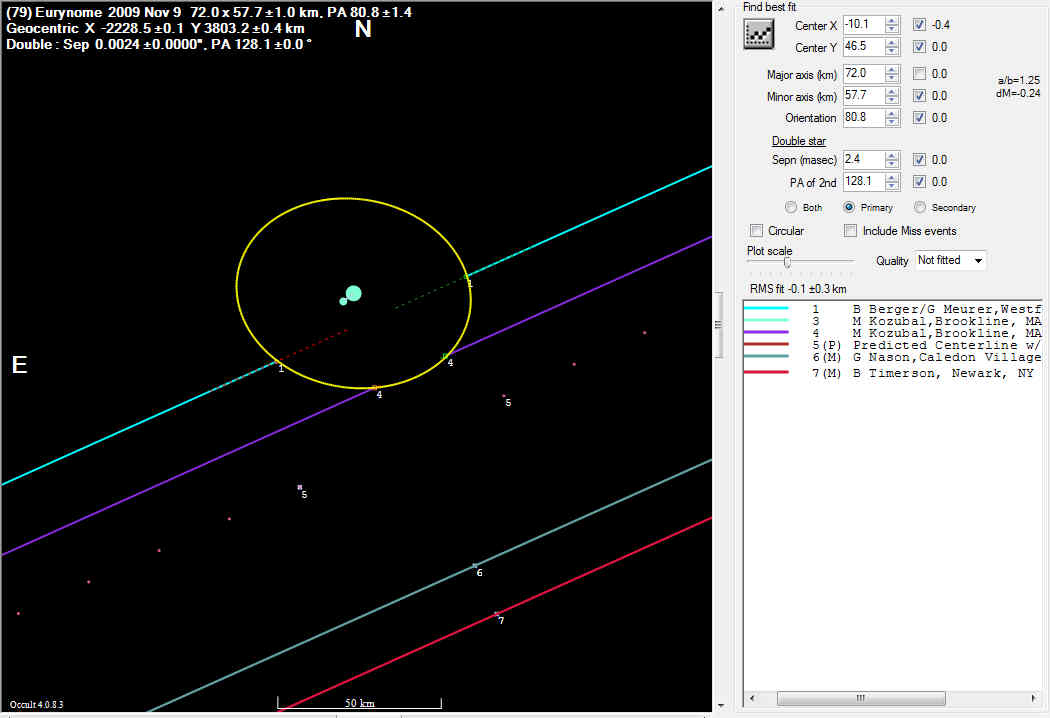Click the Center Y value field
1050x718 pixels.
point(864,47)
